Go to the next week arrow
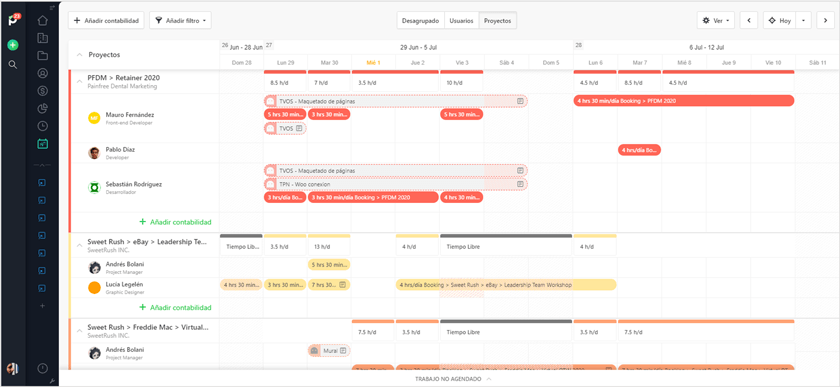 click(x=826, y=21)
